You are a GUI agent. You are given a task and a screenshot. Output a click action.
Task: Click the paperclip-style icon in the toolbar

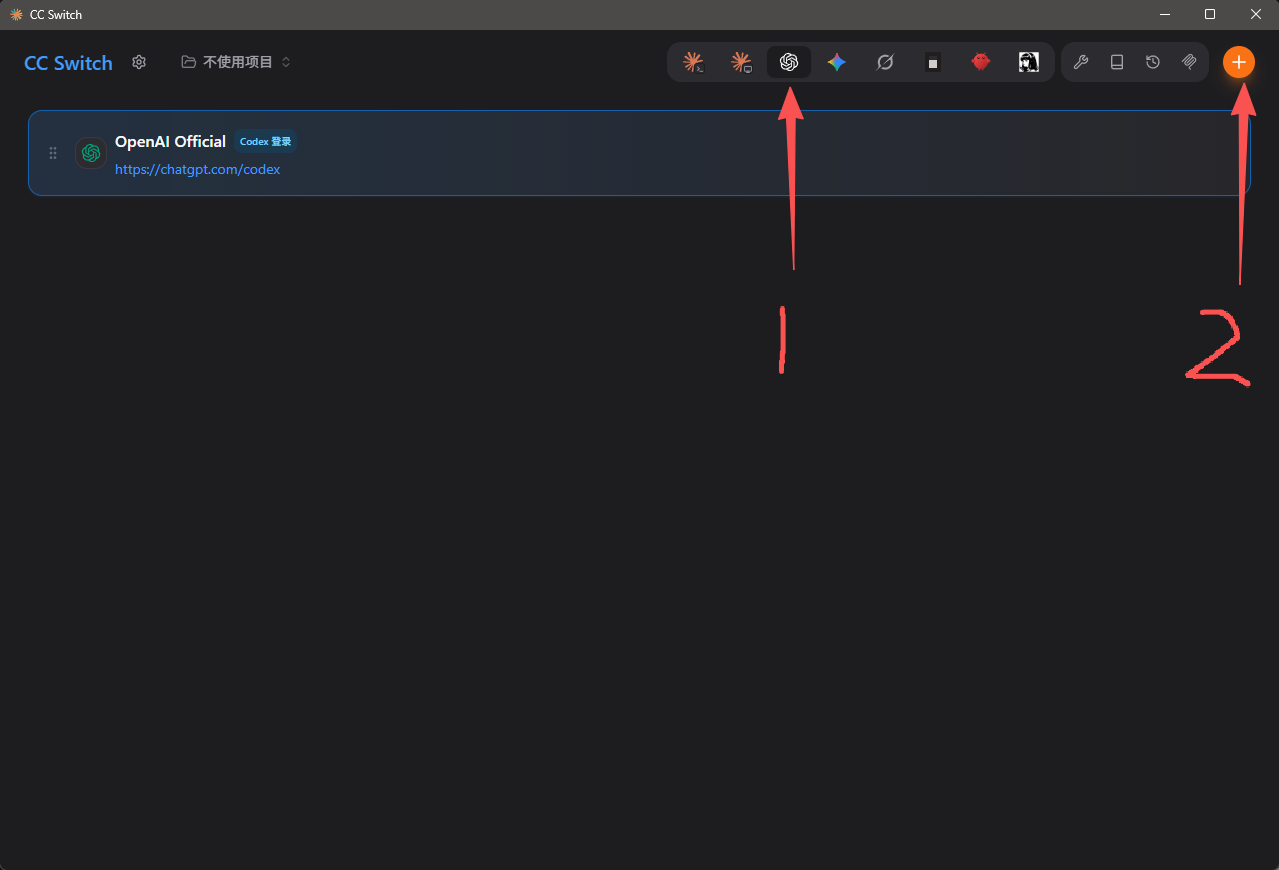point(1189,62)
